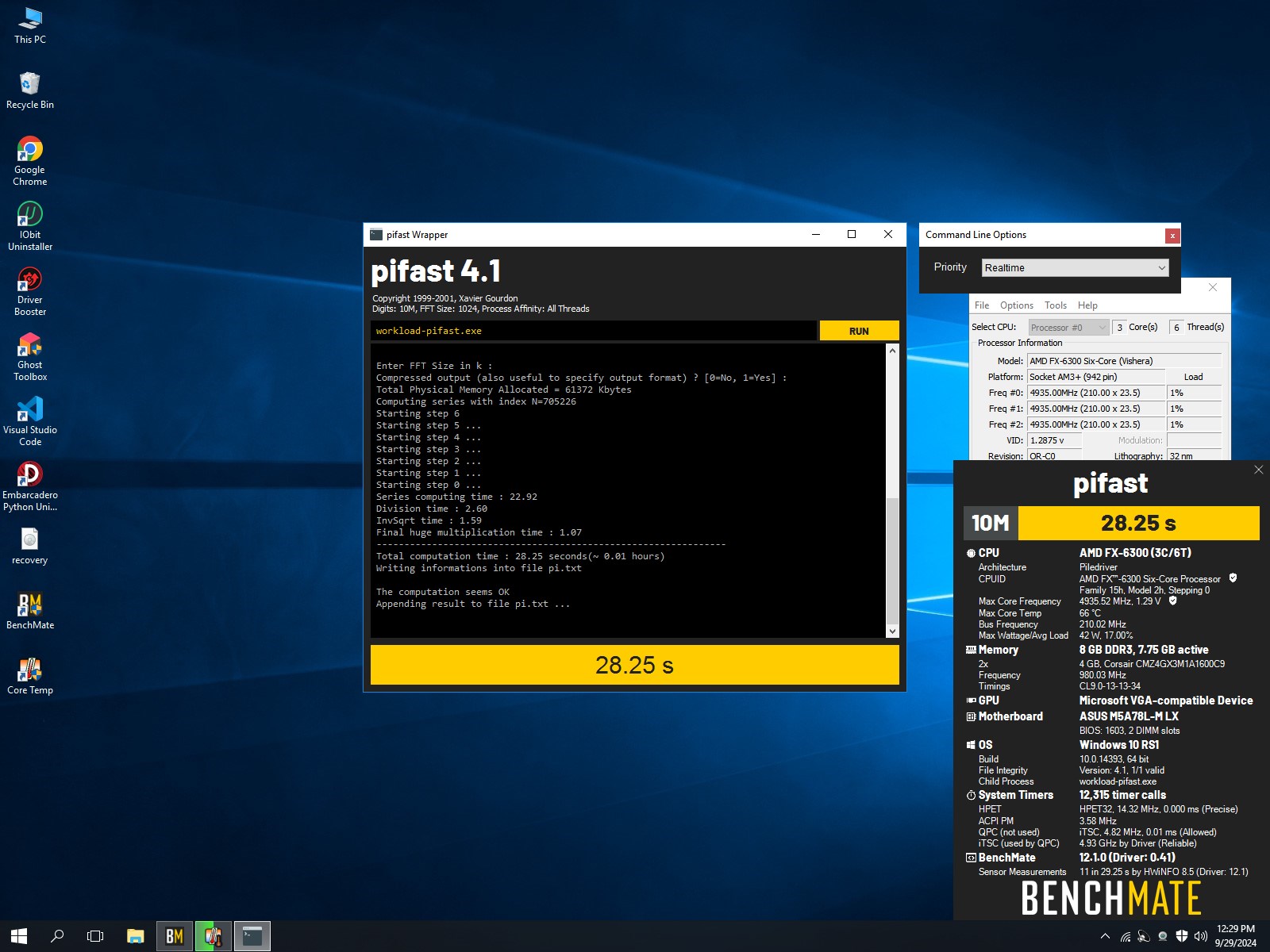Click the Socket AM3+ platform field
This screenshot has height=952, width=1270.
(1096, 377)
